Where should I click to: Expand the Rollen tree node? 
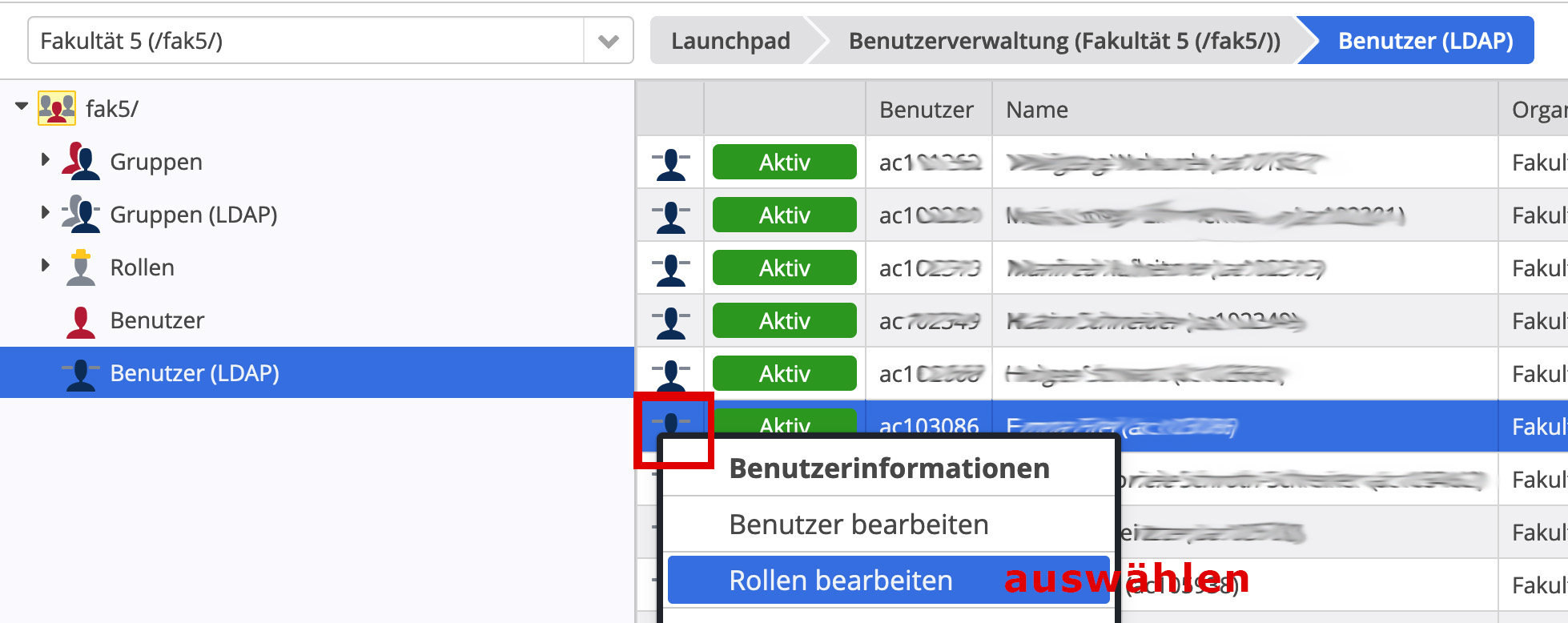click(x=46, y=266)
